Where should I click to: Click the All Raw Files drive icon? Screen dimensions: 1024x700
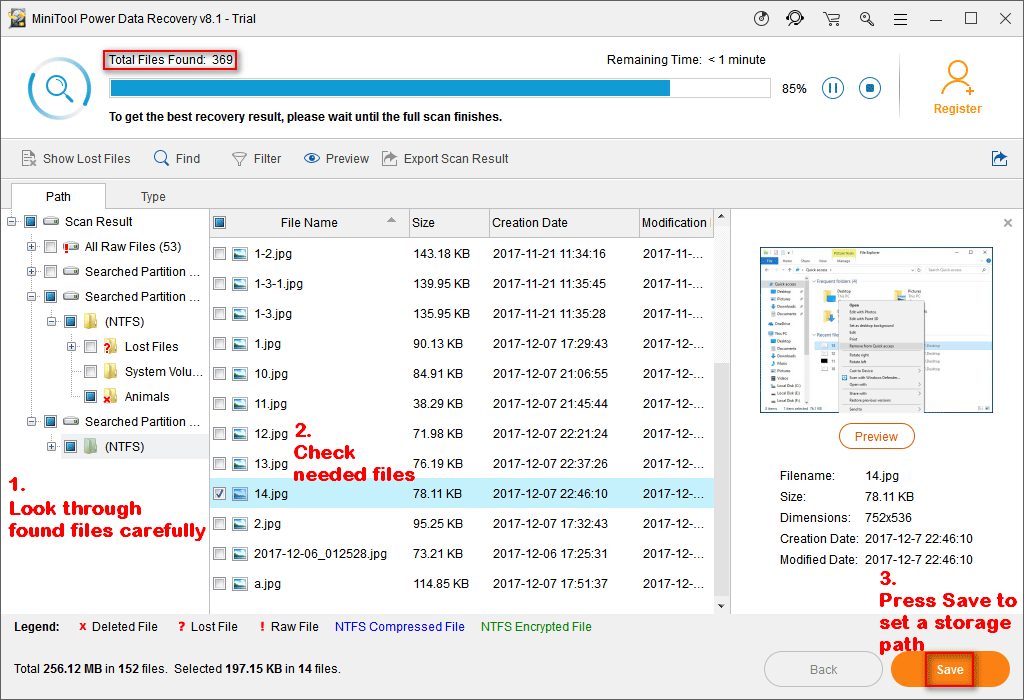point(71,247)
